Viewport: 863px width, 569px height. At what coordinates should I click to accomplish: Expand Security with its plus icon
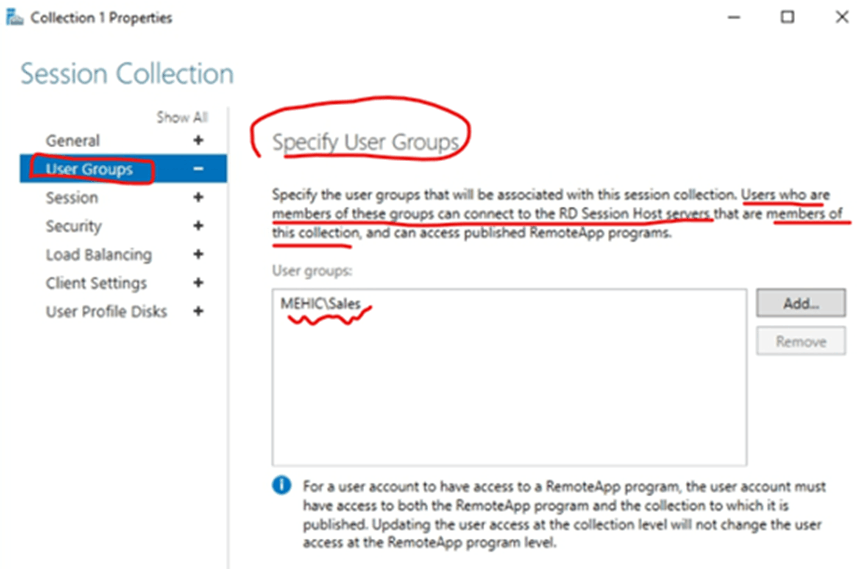click(x=199, y=226)
